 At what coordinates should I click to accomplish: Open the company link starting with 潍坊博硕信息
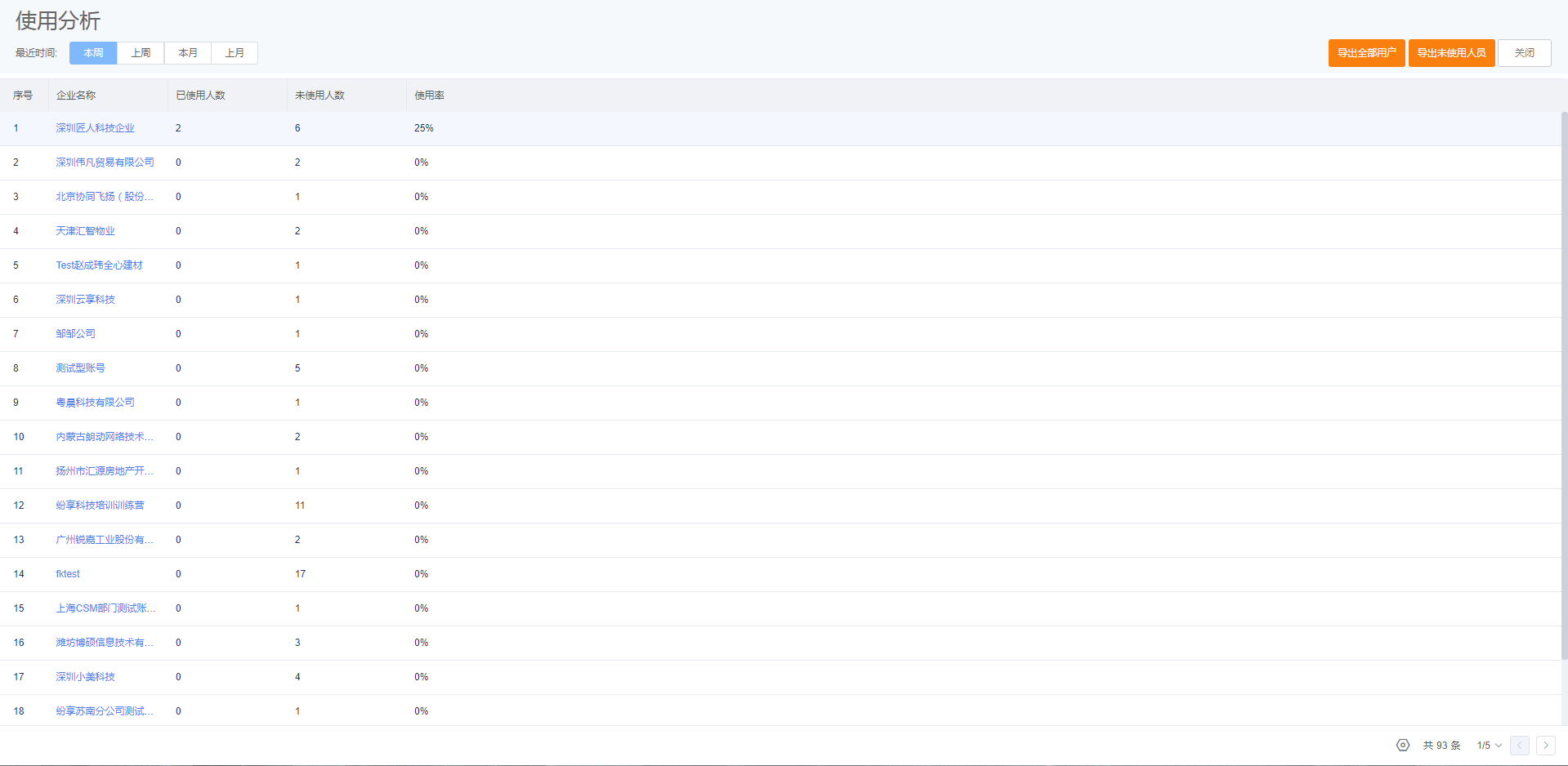pos(105,643)
